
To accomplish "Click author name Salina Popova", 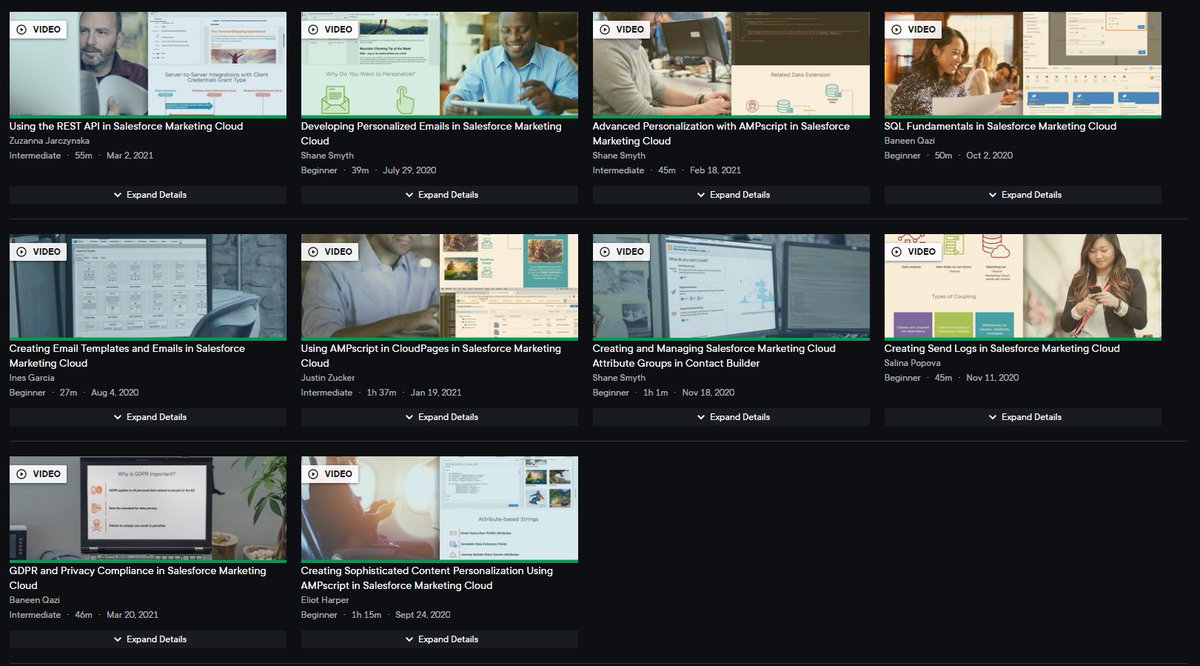I will click(914, 363).
